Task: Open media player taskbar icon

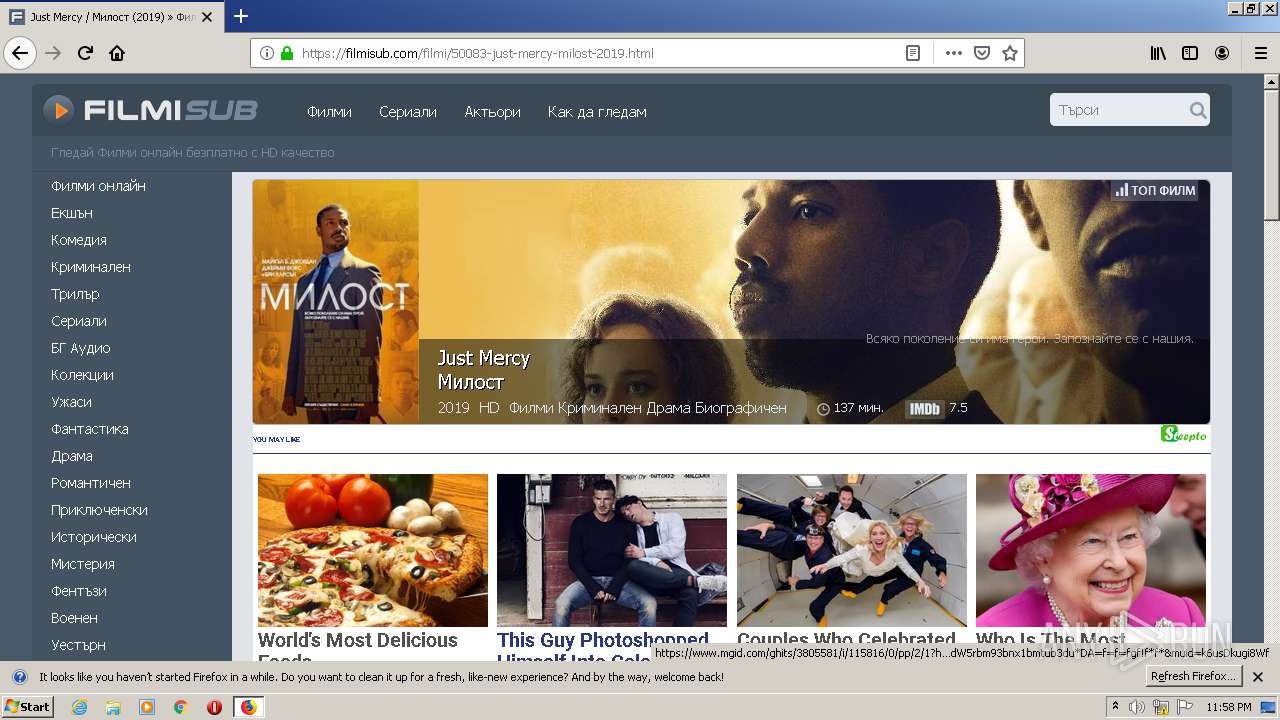Action: click(147, 707)
